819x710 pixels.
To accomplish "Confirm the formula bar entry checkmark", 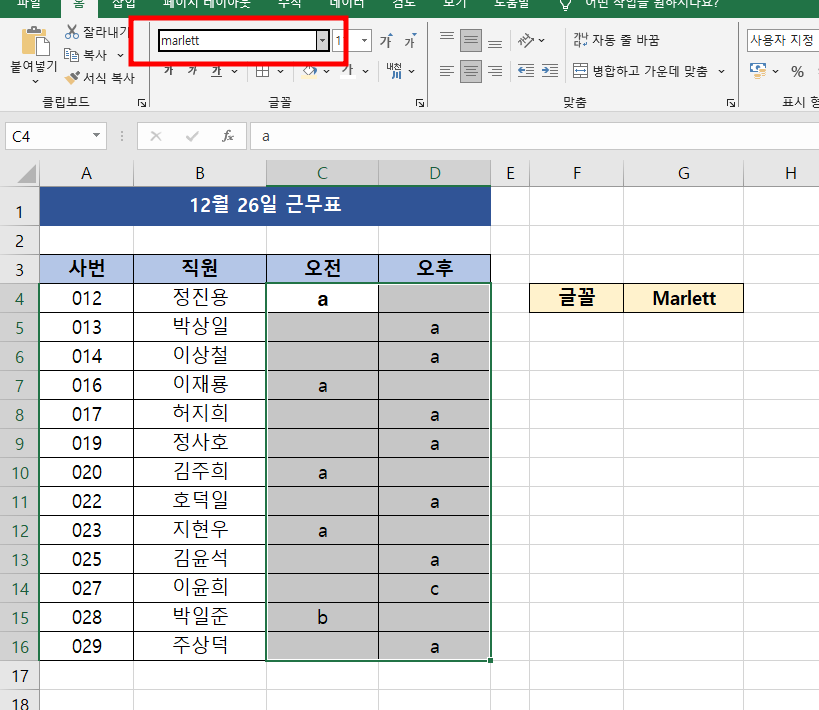I will click(x=192, y=136).
